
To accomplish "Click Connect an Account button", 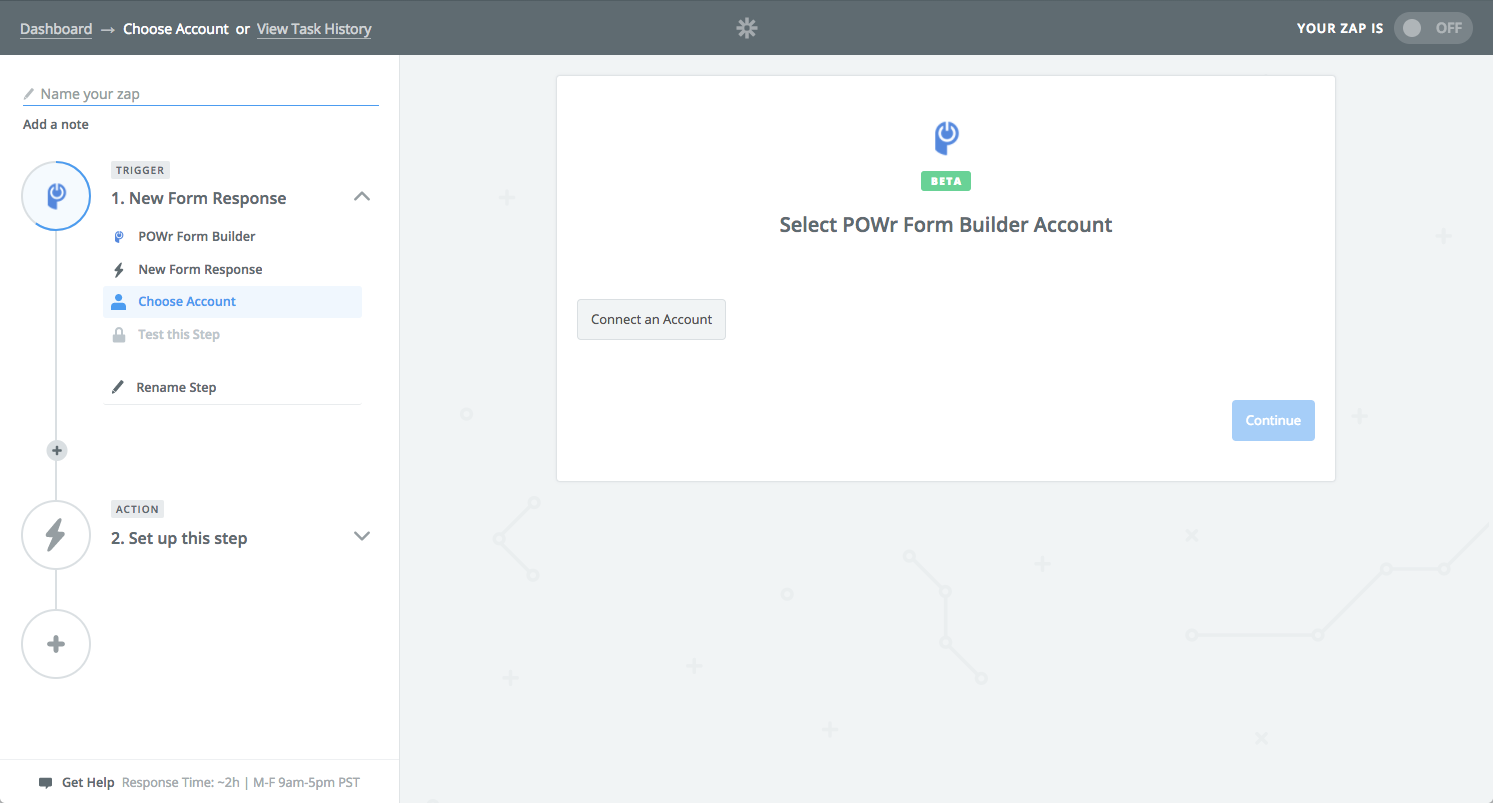I will pyautogui.click(x=651, y=320).
